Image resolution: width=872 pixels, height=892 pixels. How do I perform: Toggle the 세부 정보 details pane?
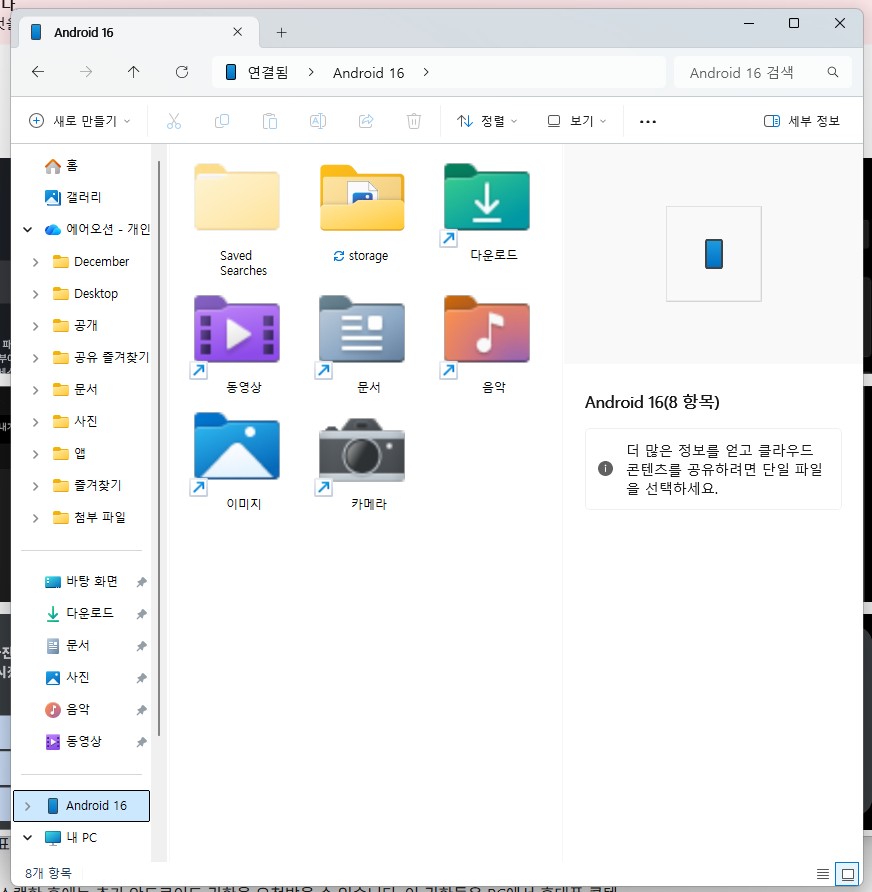[x=801, y=121]
